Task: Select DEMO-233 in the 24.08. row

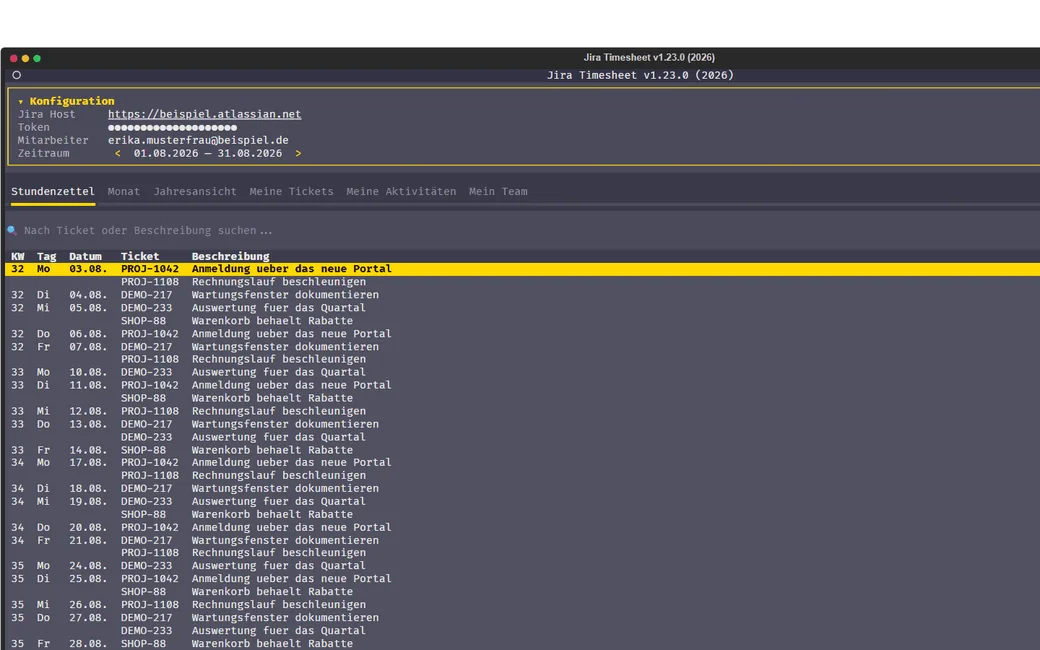Action: (147, 566)
